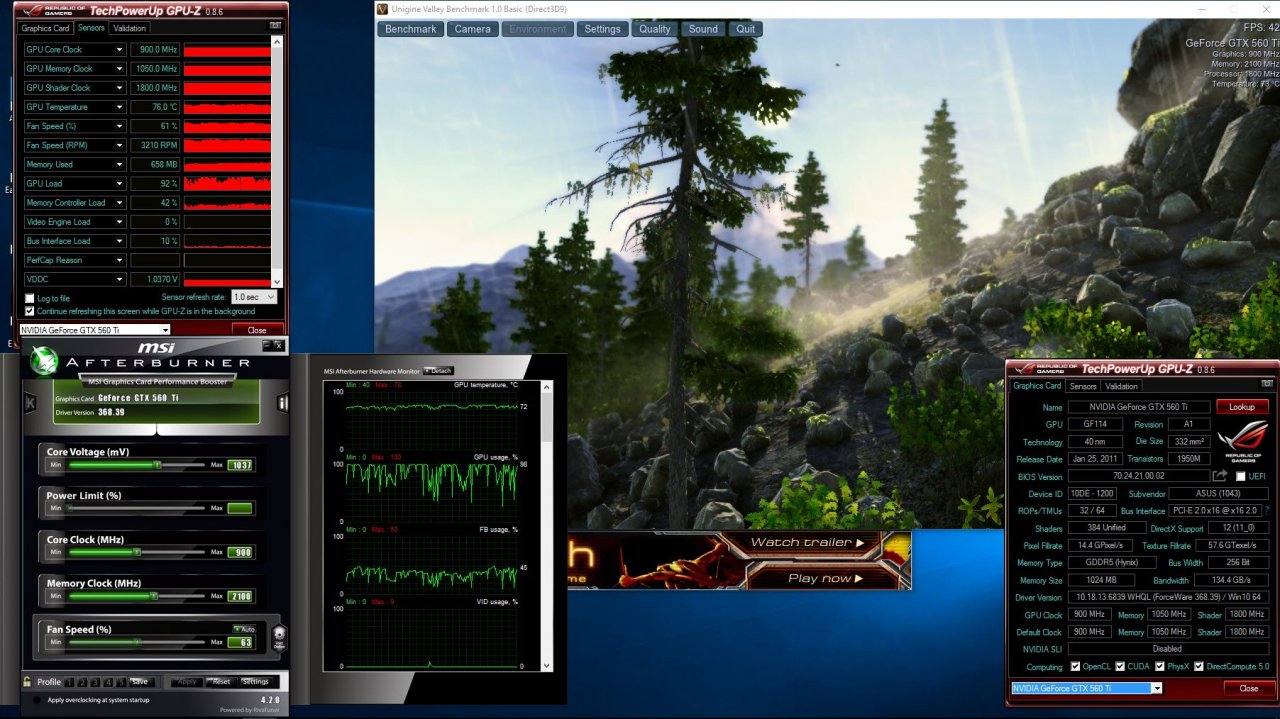The height and width of the screenshot is (719, 1280).
Task: Switch to Graphics Card tab in Sensors window
Action: tap(47, 28)
